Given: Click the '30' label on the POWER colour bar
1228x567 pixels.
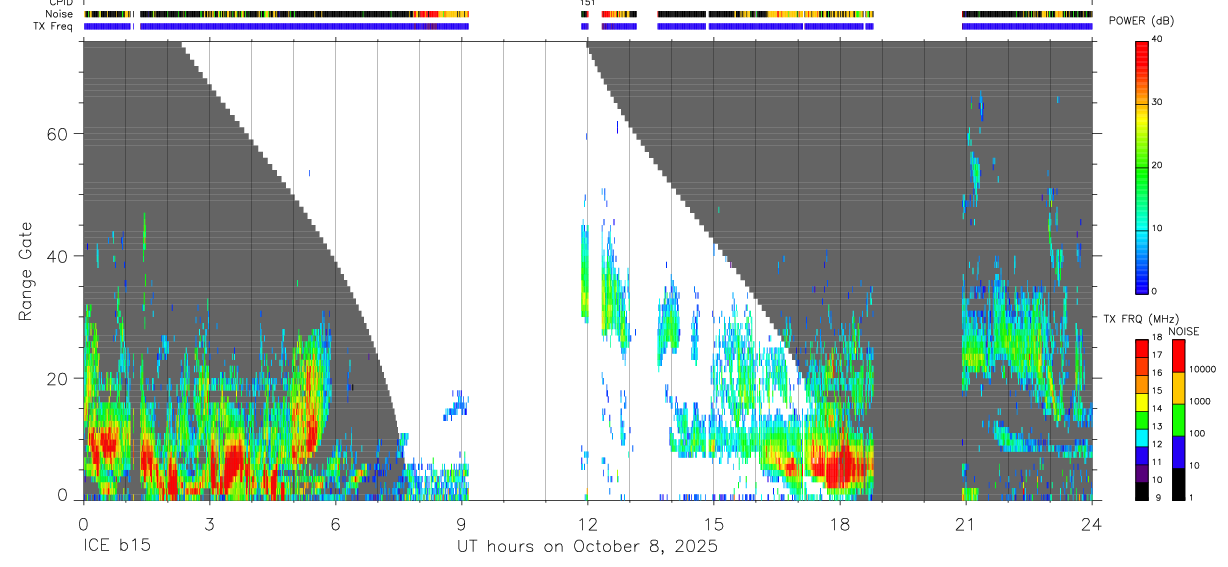Looking at the screenshot, I should (x=1158, y=103).
